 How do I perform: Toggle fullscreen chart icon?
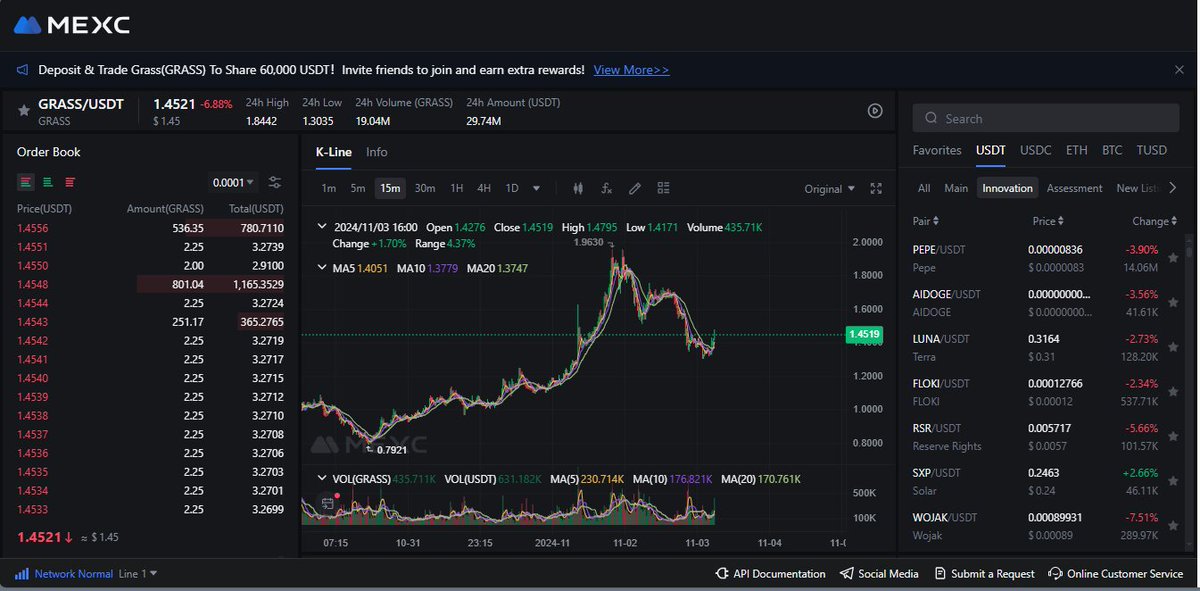(x=877, y=188)
